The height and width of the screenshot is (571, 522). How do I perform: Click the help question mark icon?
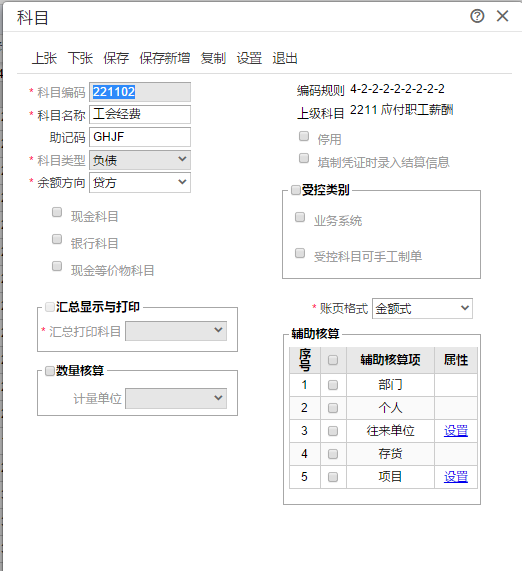pyautogui.click(x=477, y=16)
